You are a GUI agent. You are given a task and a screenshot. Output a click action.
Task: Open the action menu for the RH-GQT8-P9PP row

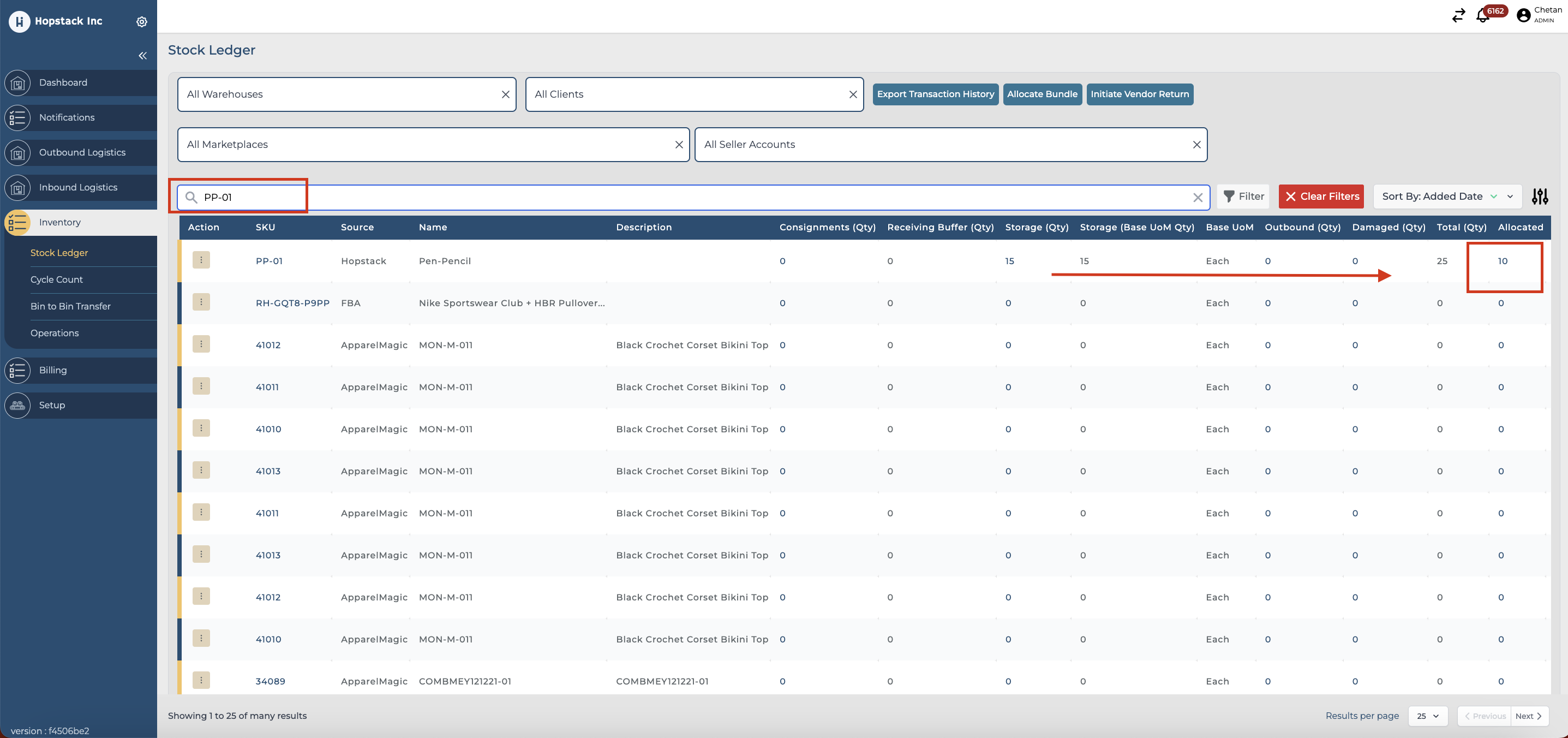(x=201, y=302)
